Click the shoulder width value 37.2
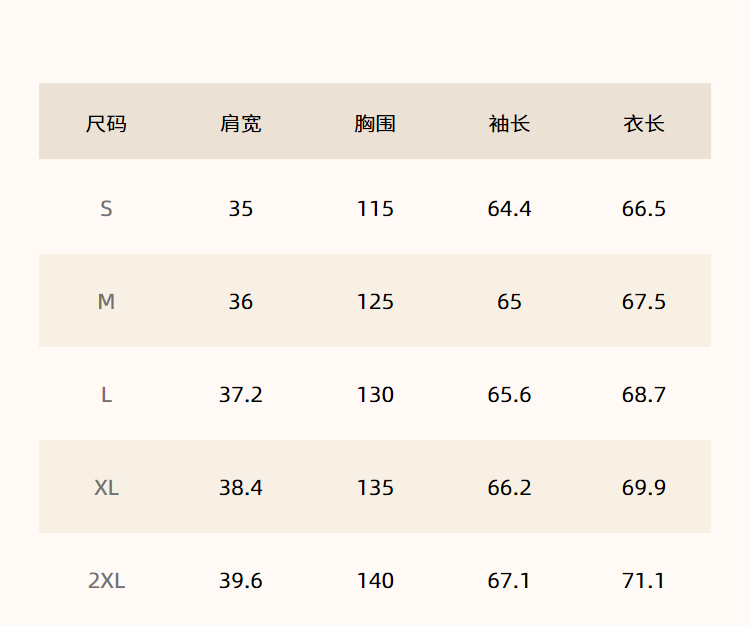This screenshot has width=750, height=626. [x=241, y=395]
